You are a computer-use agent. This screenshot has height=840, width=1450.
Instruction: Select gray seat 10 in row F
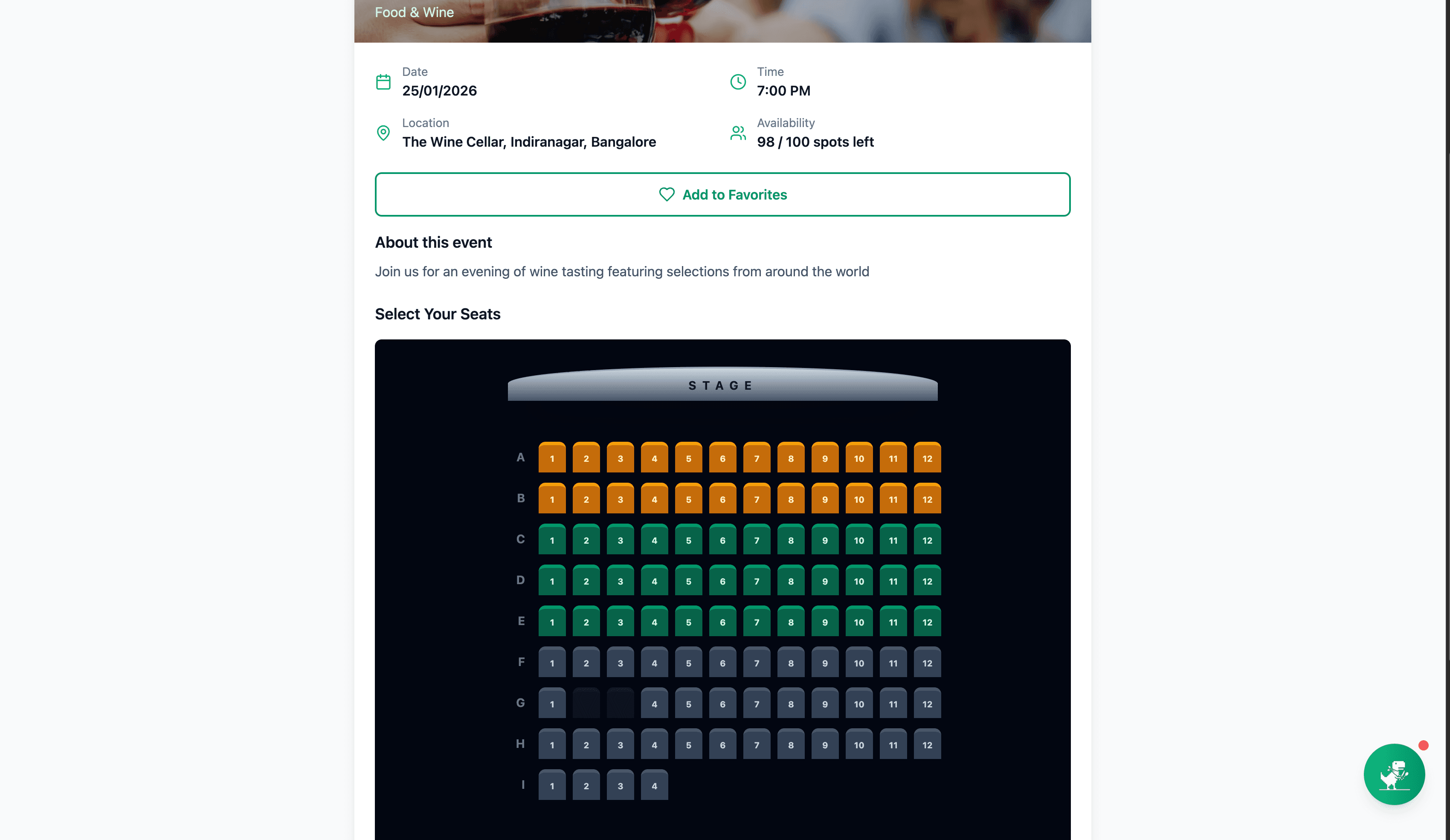(x=858, y=662)
